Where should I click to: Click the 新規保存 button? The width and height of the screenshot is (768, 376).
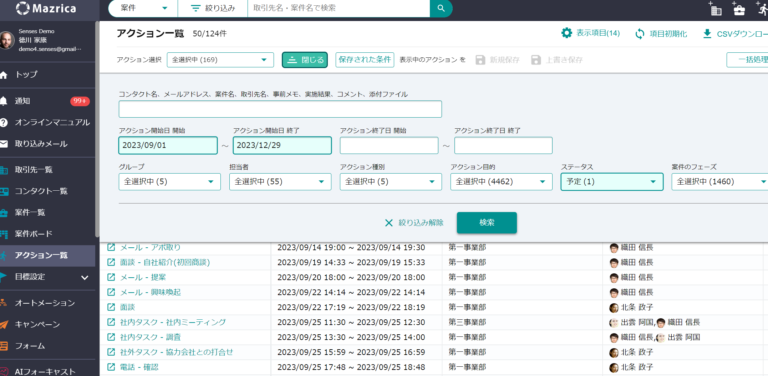(498, 60)
